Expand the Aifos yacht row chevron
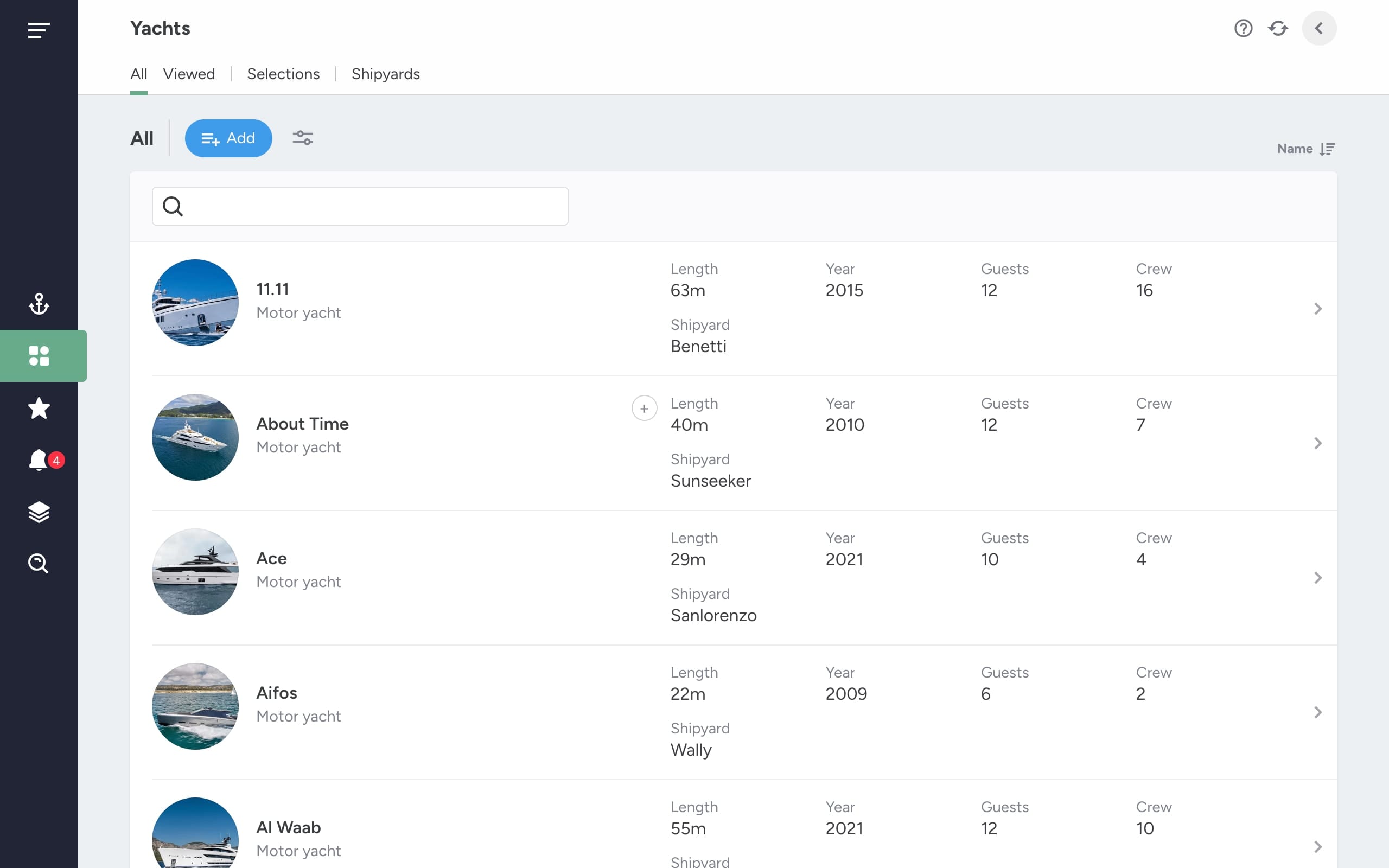Screen dimensions: 1389x868 pyautogui.click(x=1318, y=712)
